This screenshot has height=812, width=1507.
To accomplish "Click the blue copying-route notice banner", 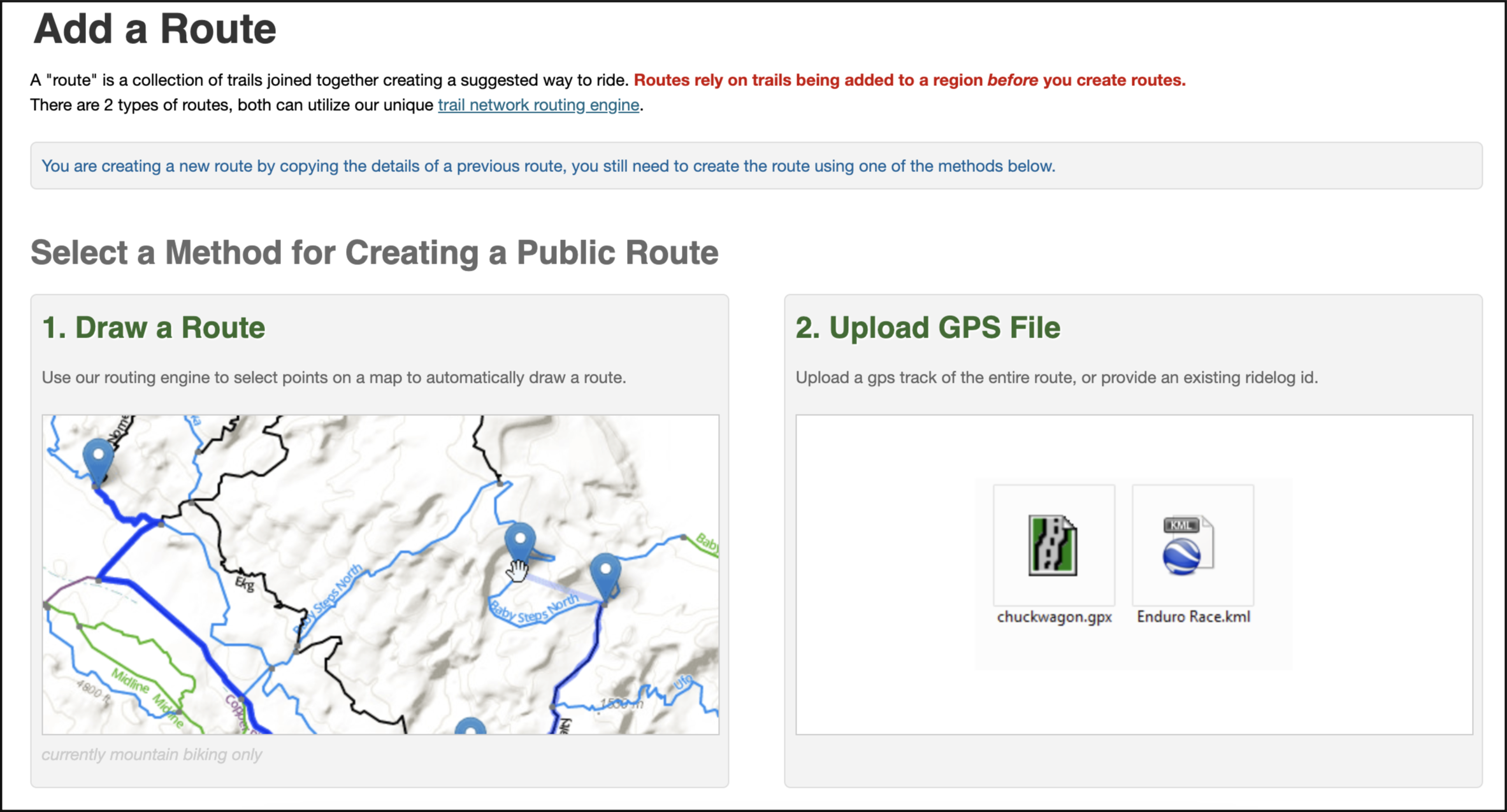I will pos(548,166).
